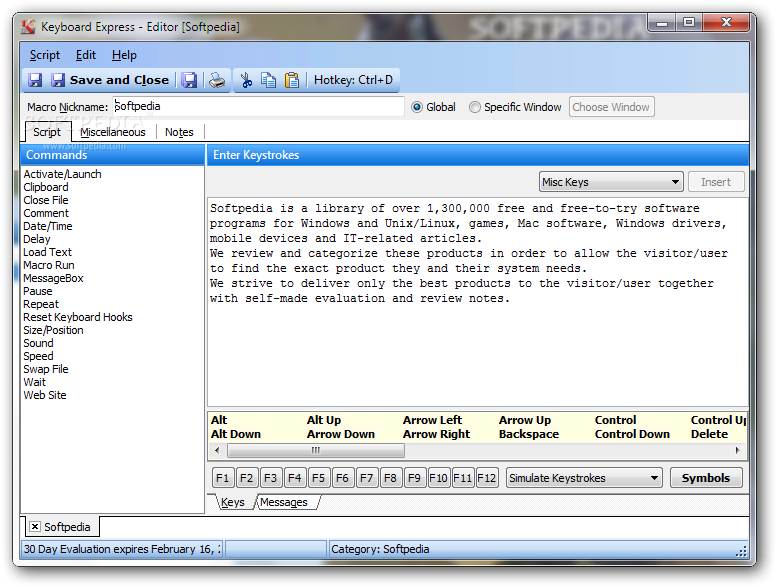Close the Softpedia document tab
The height and width of the screenshot is (587, 777).
35,527
